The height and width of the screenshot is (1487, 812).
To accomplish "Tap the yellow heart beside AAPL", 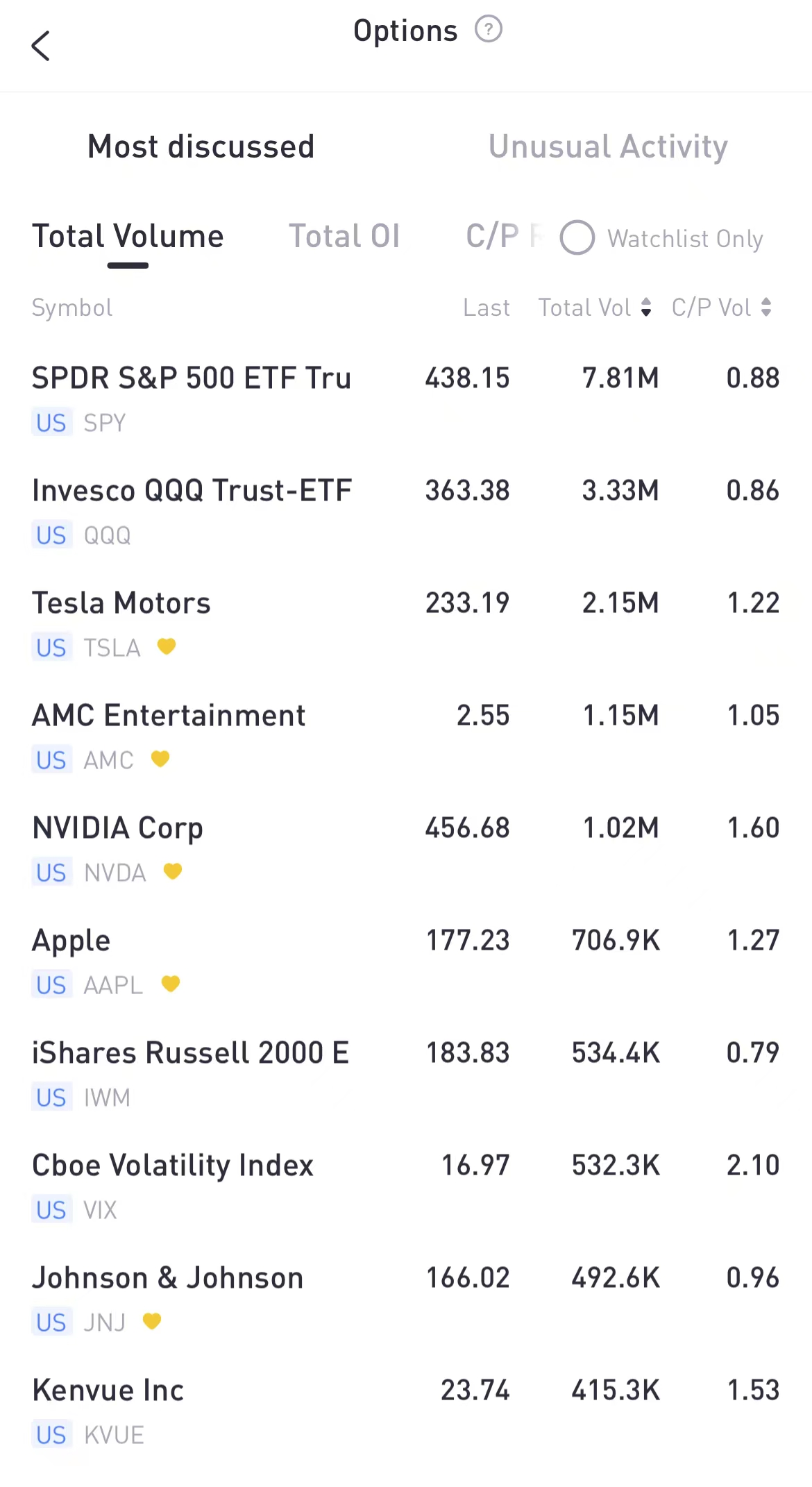I will coord(171,984).
